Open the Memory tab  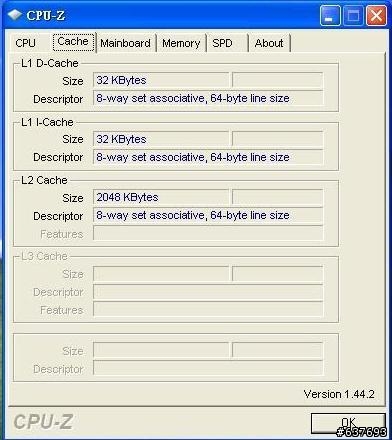pyautogui.click(x=181, y=43)
